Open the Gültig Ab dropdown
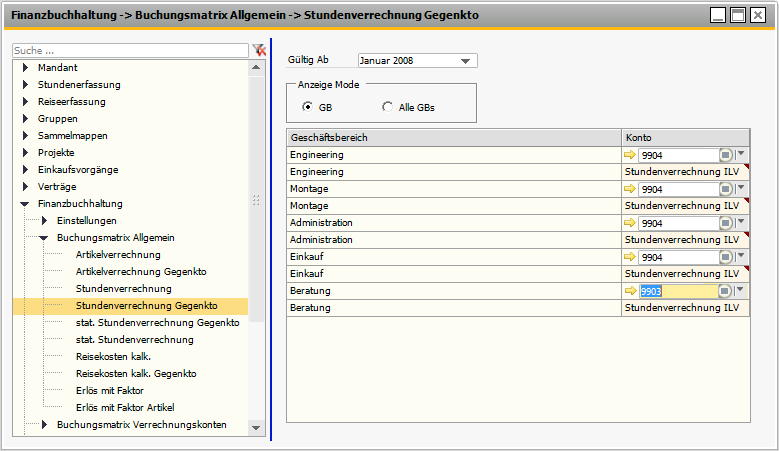This screenshot has height=451, width=779. pos(465,61)
